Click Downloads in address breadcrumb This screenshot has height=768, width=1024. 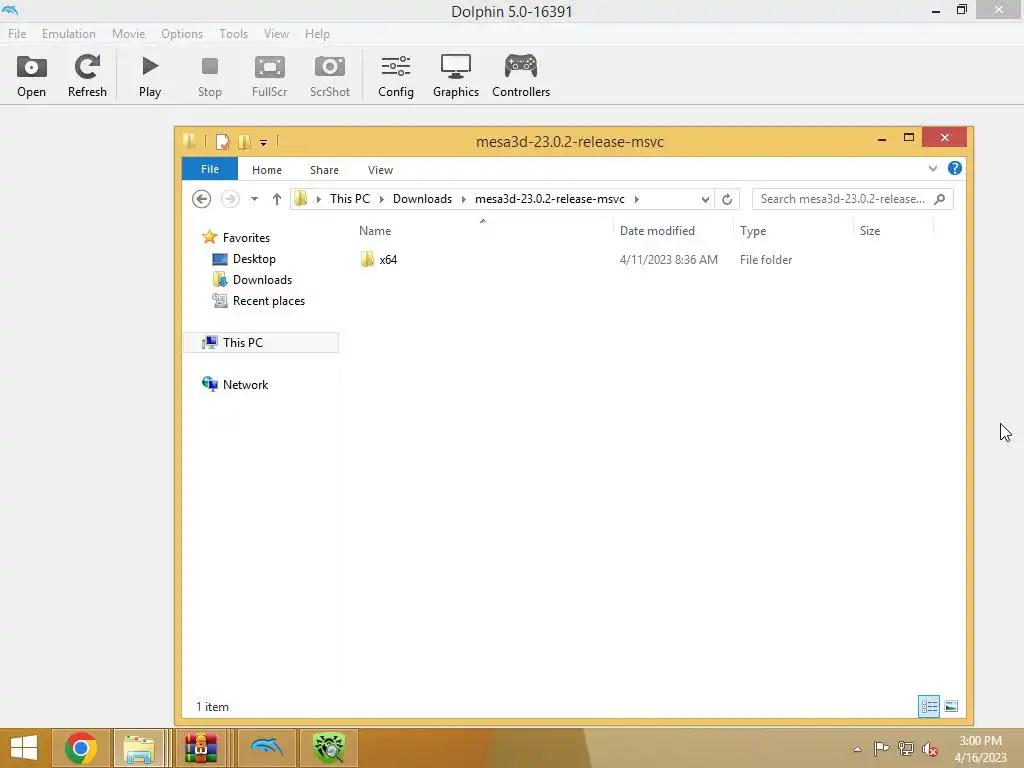click(422, 199)
